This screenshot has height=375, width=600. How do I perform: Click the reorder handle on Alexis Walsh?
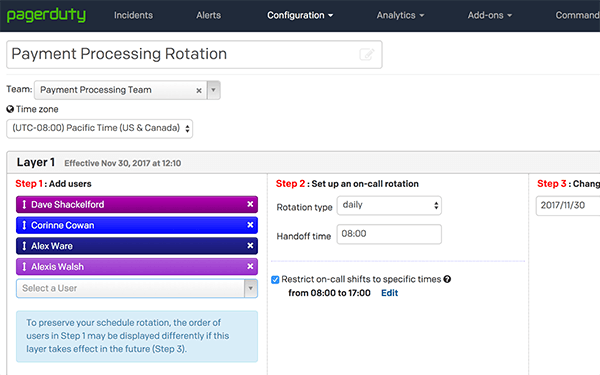(x=24, y=266)
